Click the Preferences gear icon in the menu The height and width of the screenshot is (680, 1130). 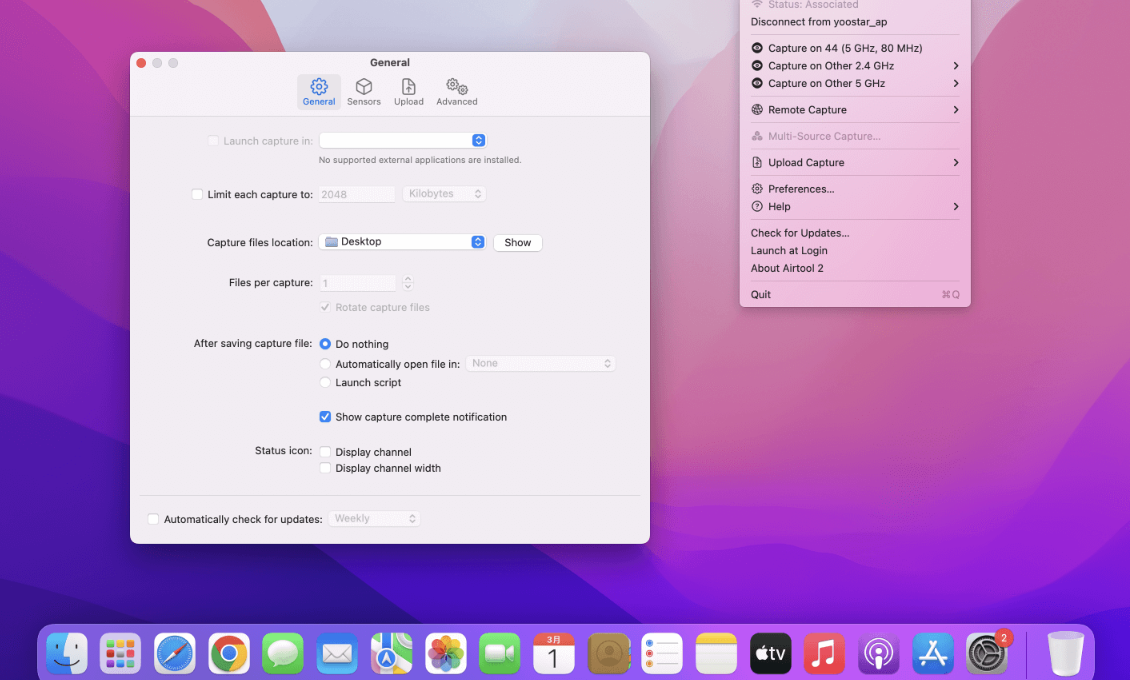[757, 189]
